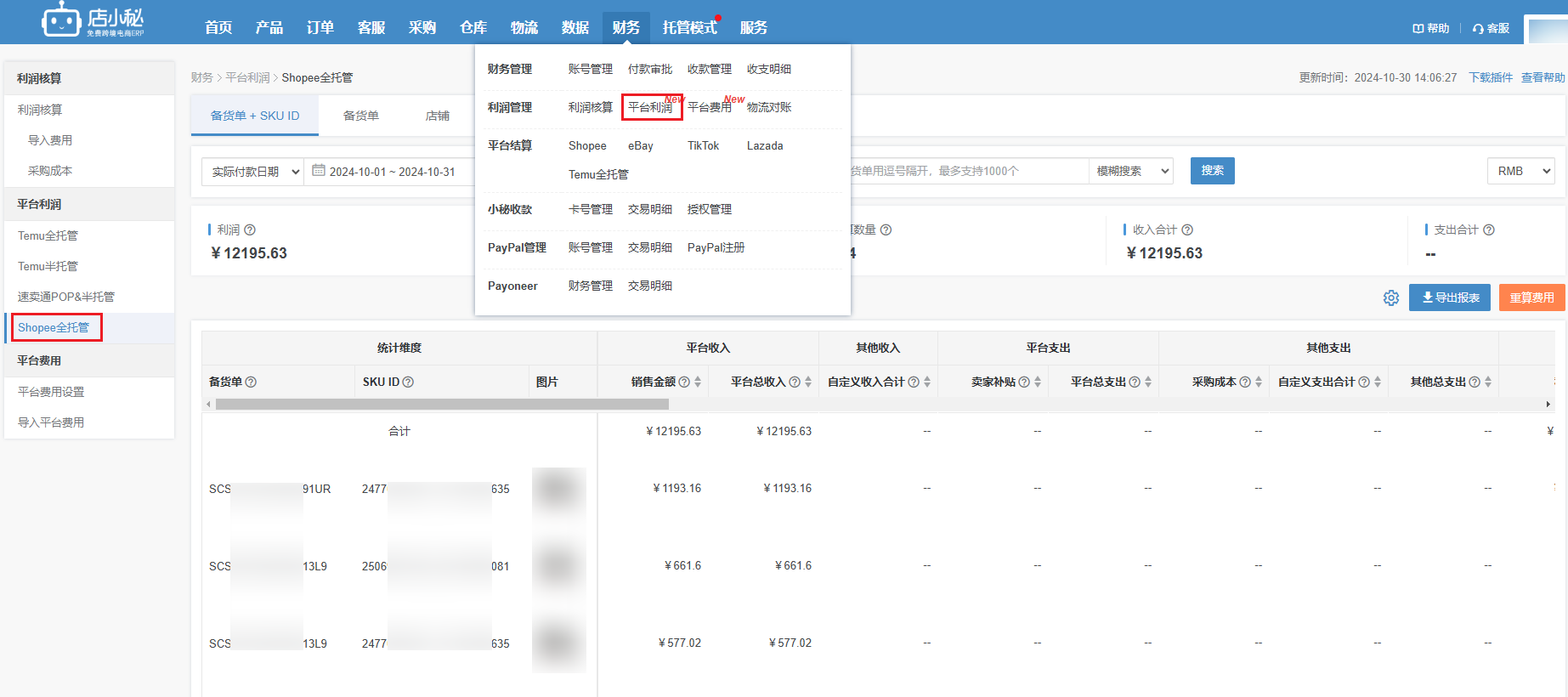
Task: Open 订单 in the top navigation
Action: click(x=320, y=28)
